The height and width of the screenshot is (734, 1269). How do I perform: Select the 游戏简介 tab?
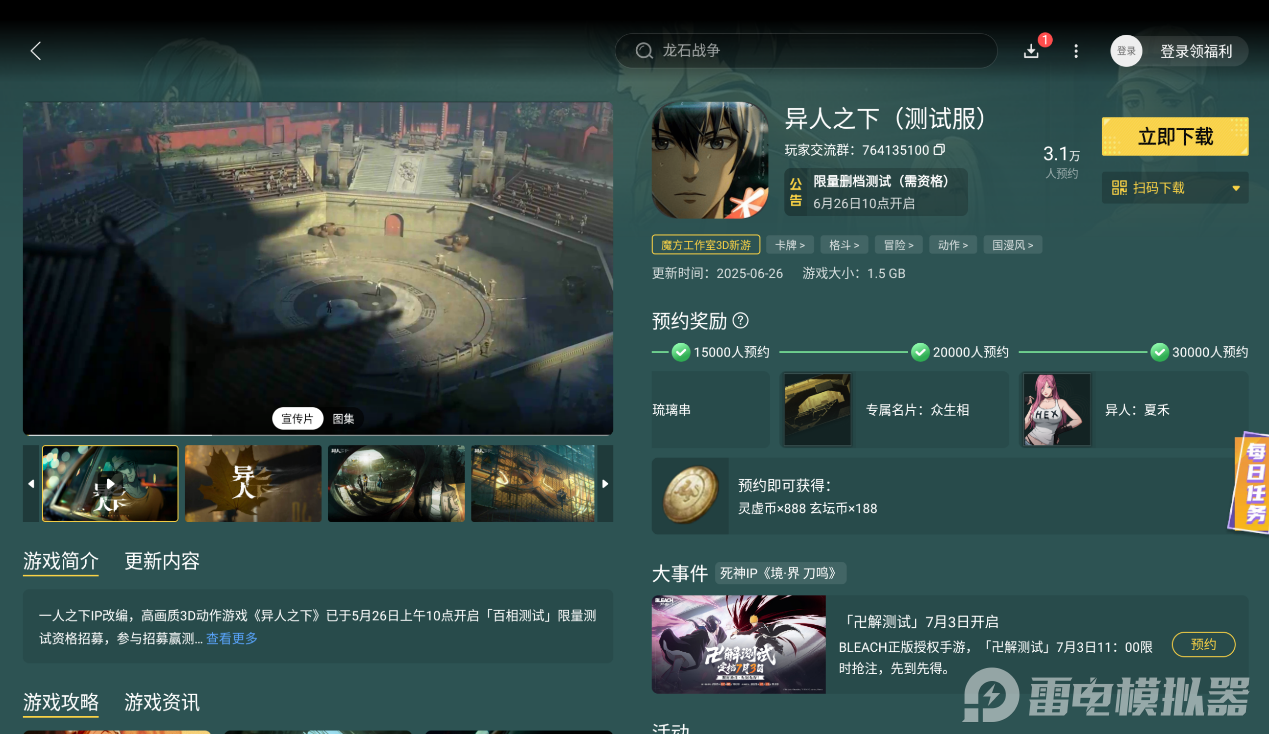61,561
